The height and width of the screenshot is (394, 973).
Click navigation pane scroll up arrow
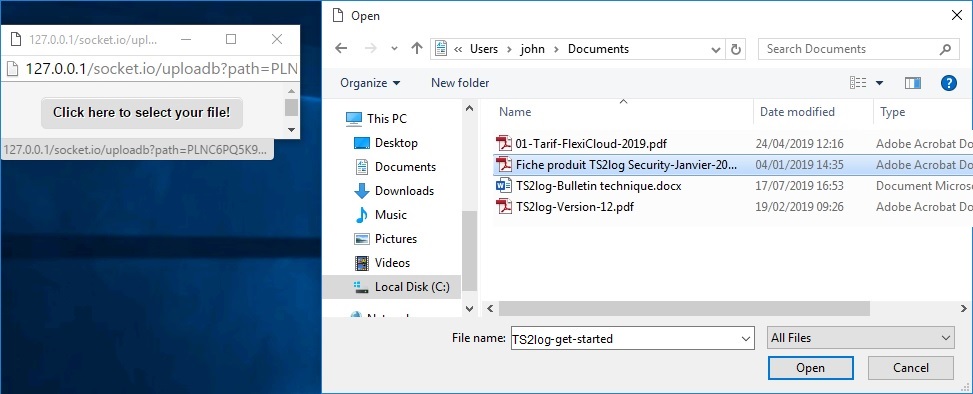(x=469, y=108)
